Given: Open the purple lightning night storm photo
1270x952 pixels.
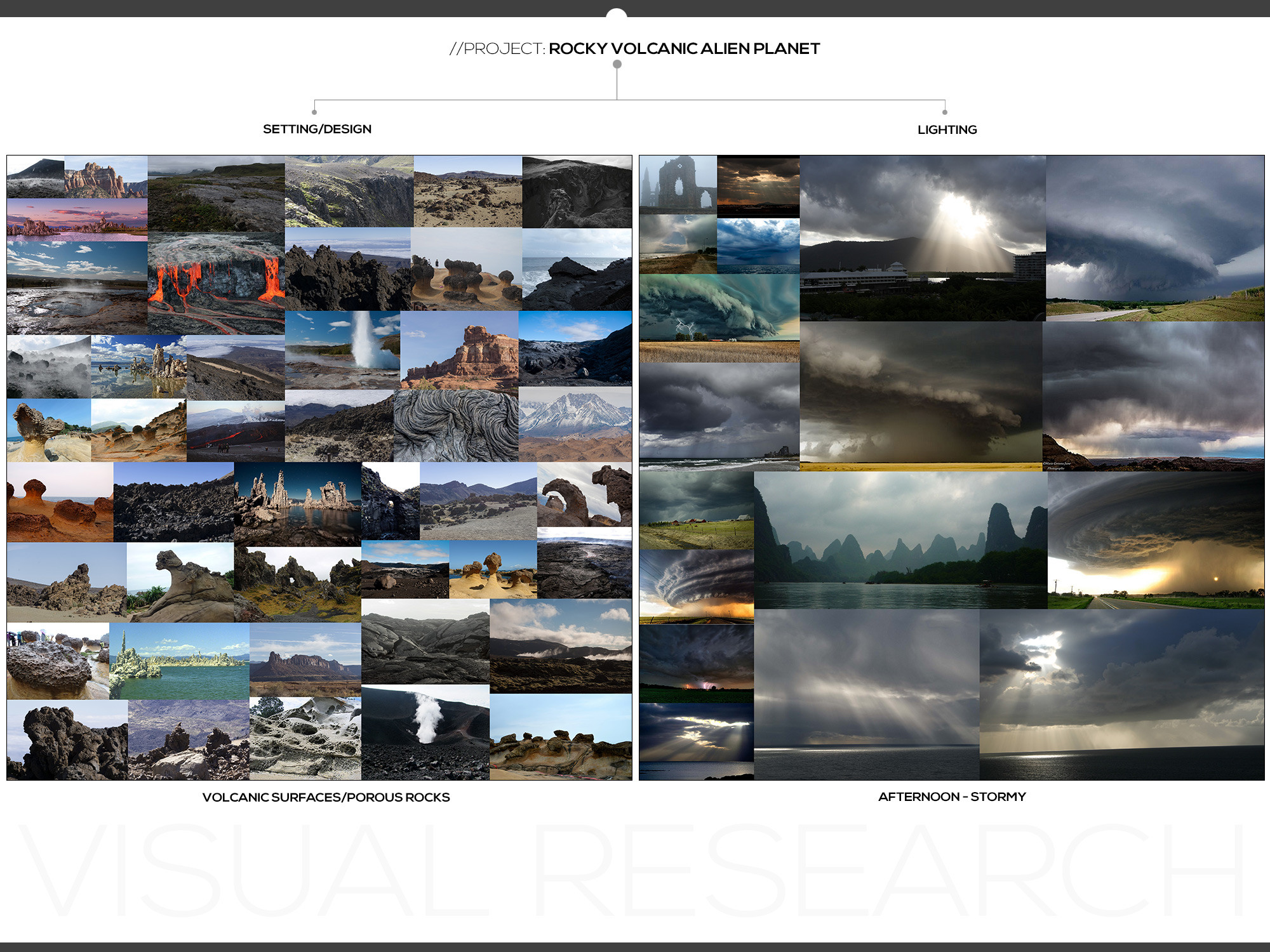Looking at the screenshot, I should click(x=697, y=663).
